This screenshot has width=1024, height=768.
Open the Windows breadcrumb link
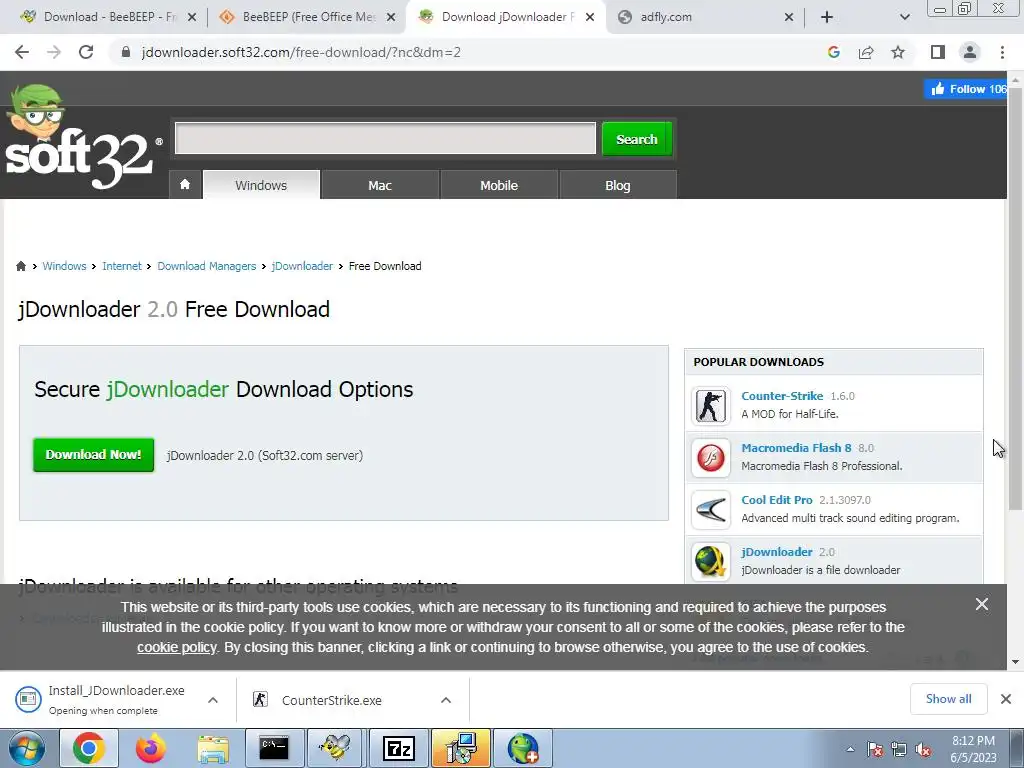click(x=64, y=266)
